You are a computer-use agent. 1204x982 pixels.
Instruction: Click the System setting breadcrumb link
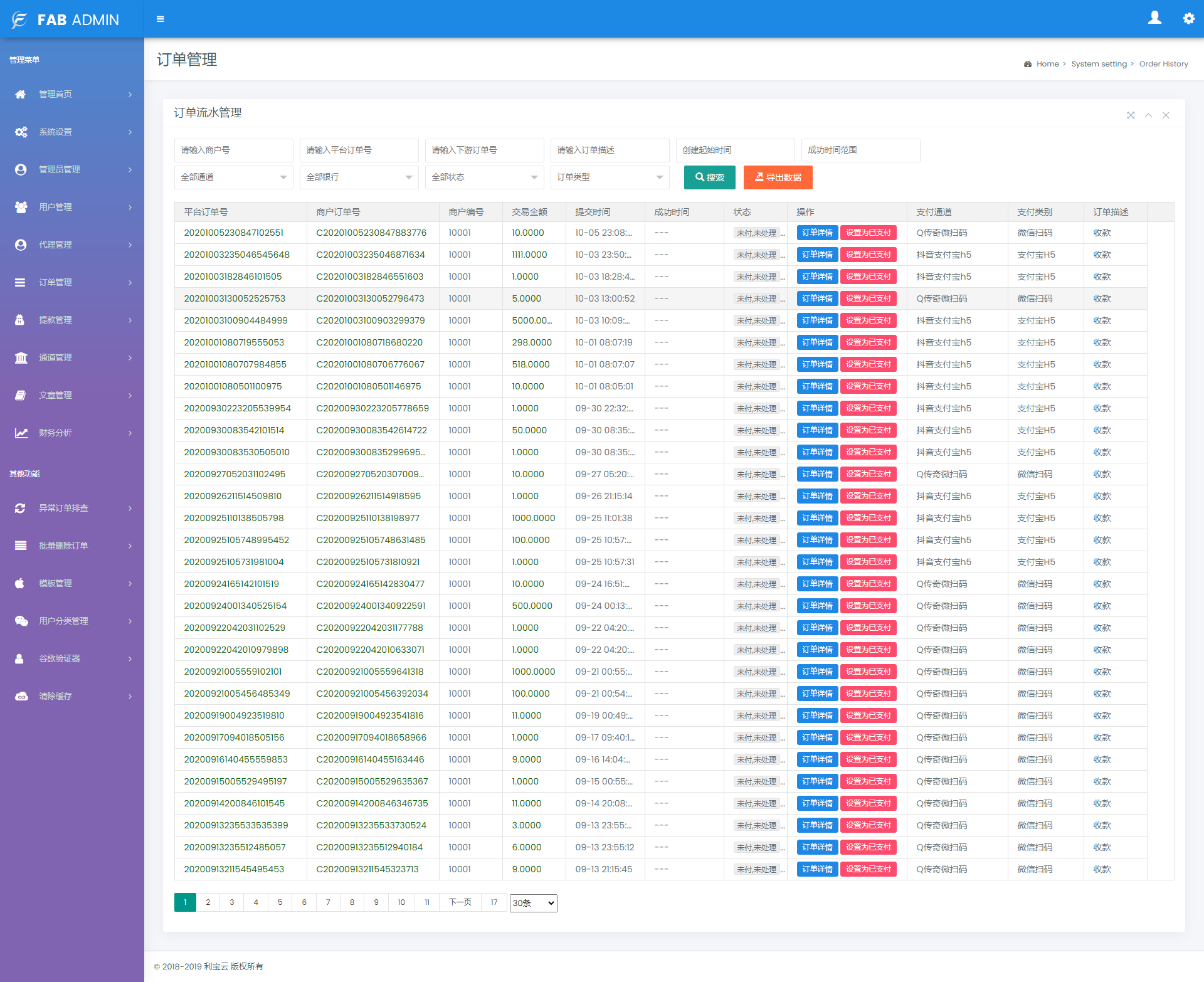[x=1099, y=64]
